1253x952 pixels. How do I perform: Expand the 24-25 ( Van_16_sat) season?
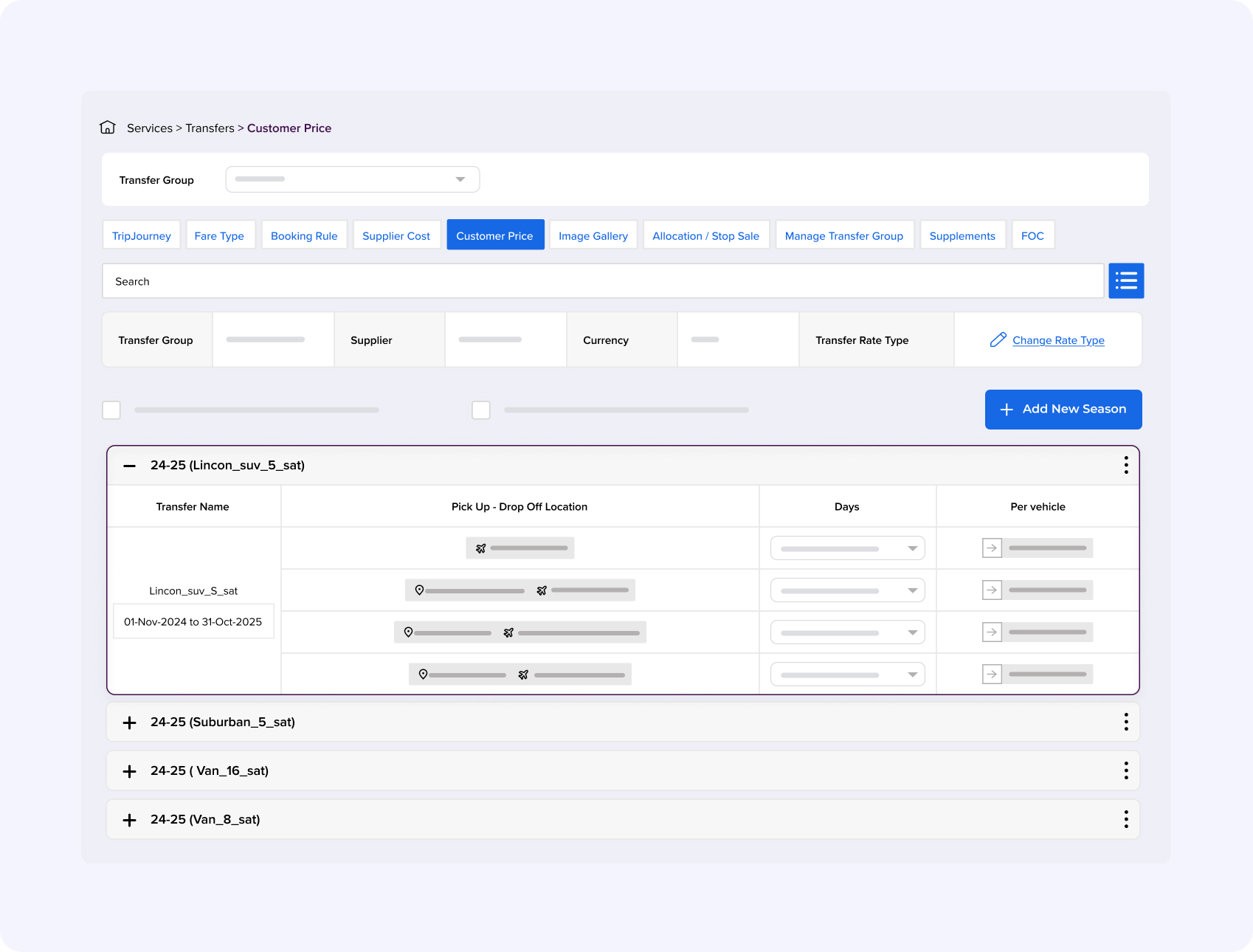click(130, 771)
